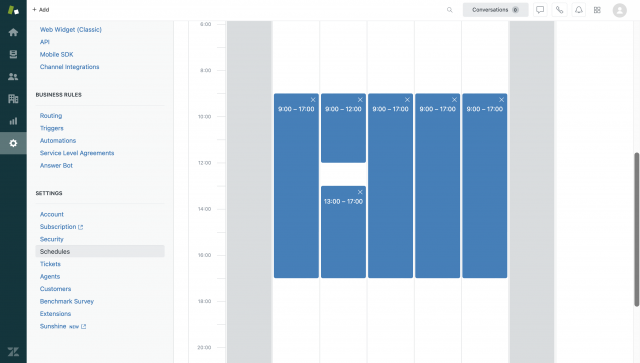Open the Automations link
Screen dimensions: 640x363
(58, 140)
